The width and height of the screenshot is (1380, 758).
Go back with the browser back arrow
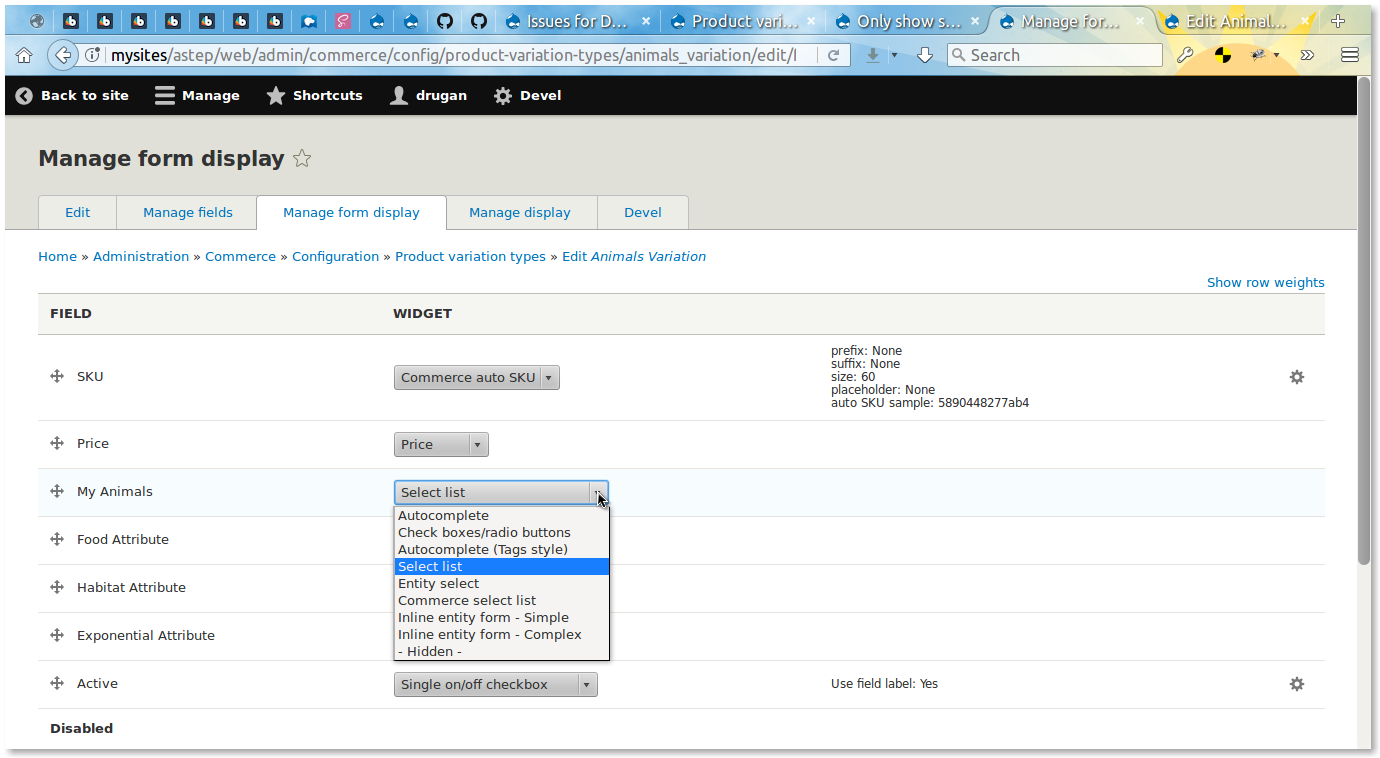63,55
